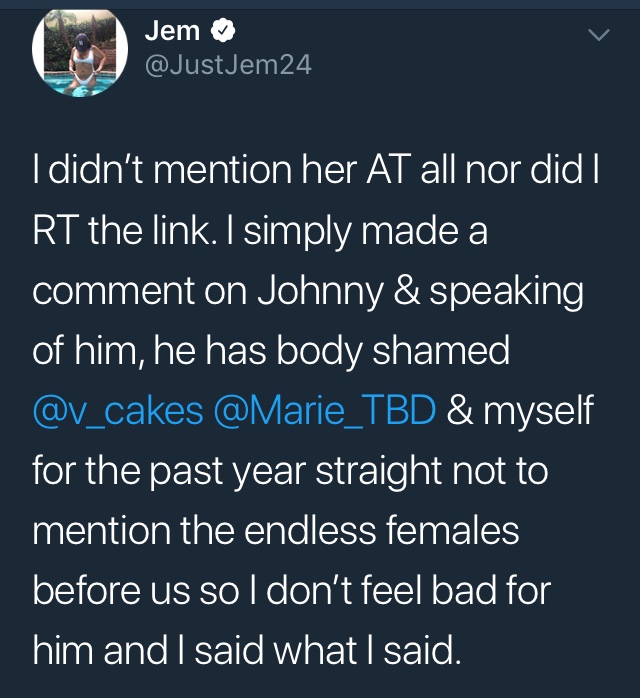The height and width of the screenshot is (698, 640).
Task: Click the word 'Johnny' in the tweet
Action: [x=320, y=292]
